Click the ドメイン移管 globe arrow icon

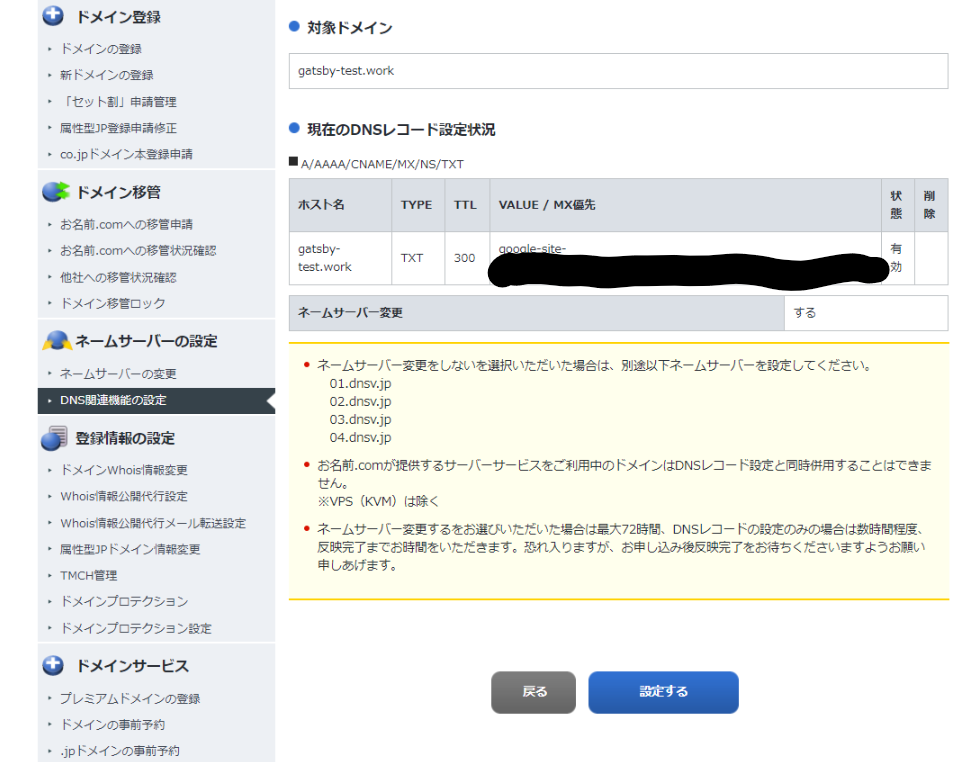point(56,191)
